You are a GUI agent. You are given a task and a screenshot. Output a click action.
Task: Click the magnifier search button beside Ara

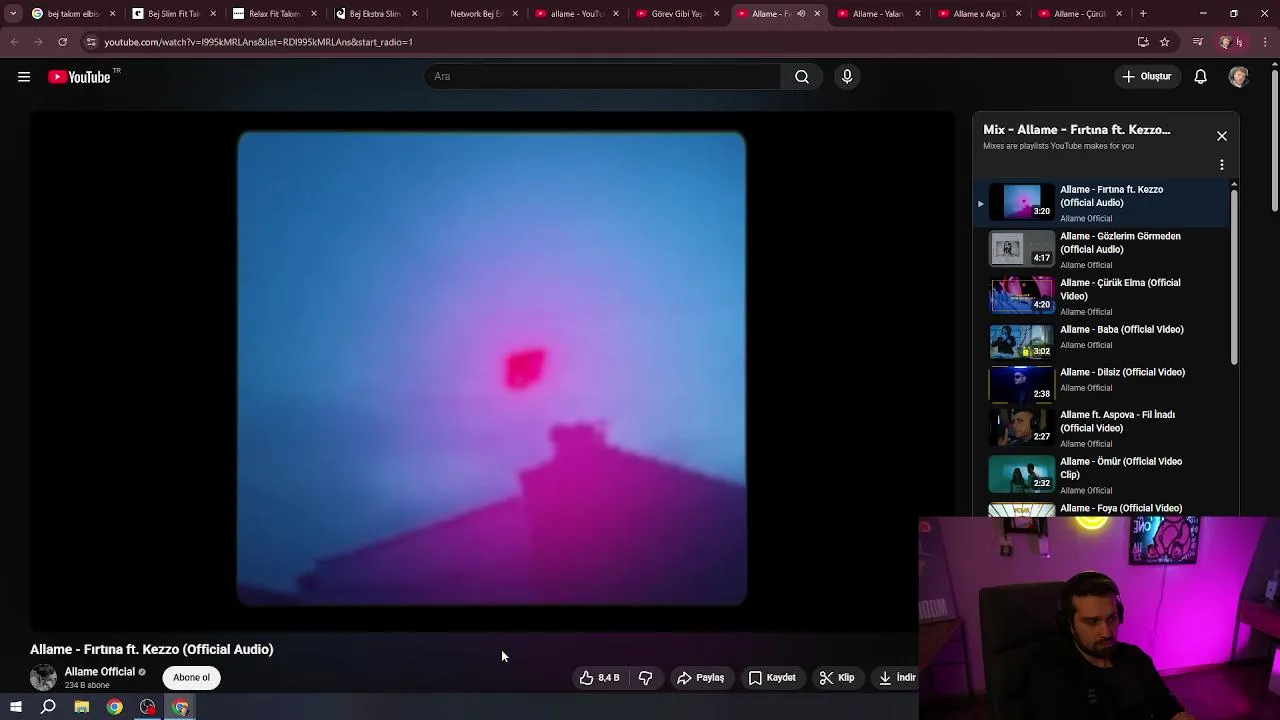pos(802,77)
